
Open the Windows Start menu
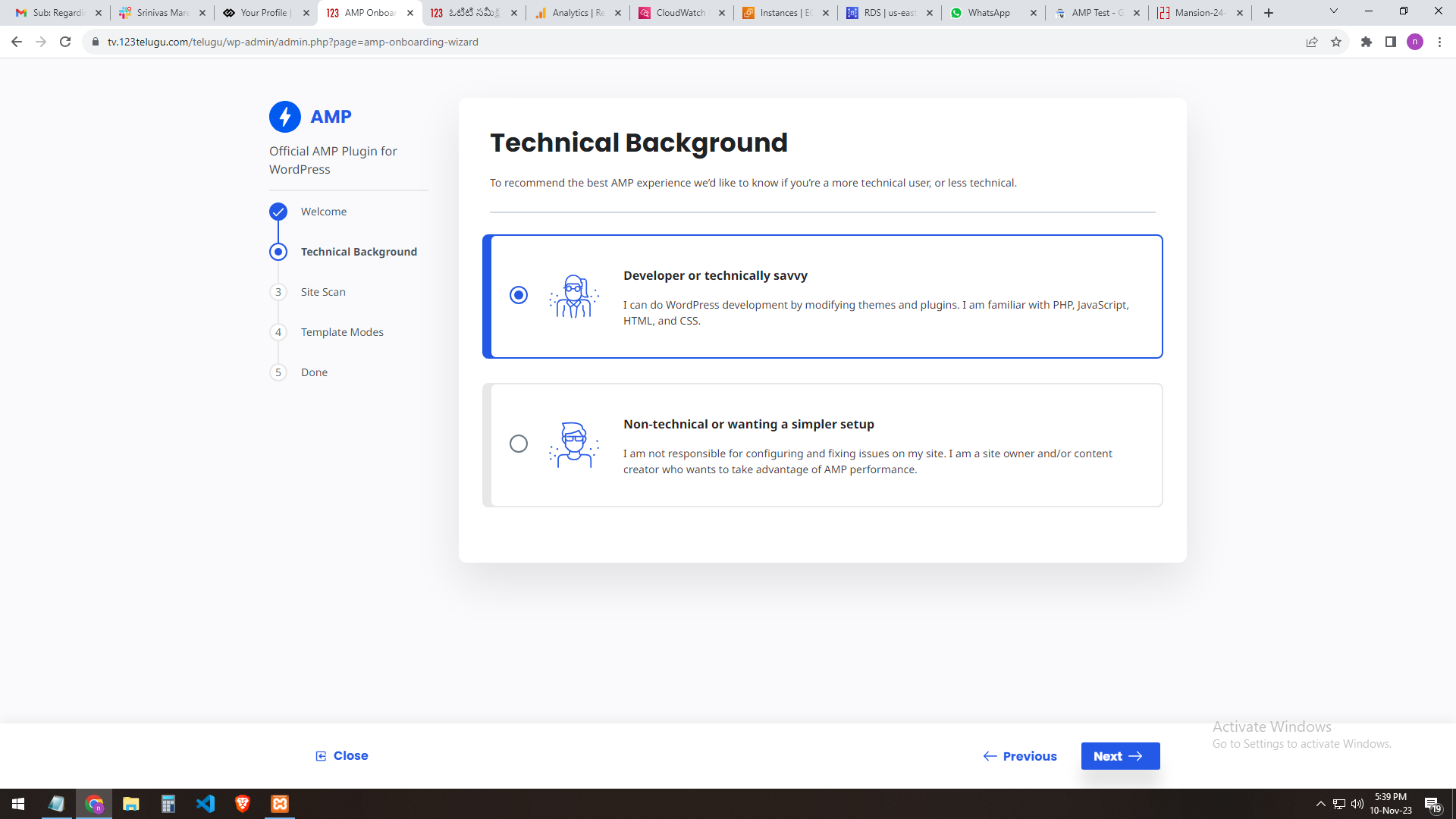pyautogui.click(x=18, y=804)
